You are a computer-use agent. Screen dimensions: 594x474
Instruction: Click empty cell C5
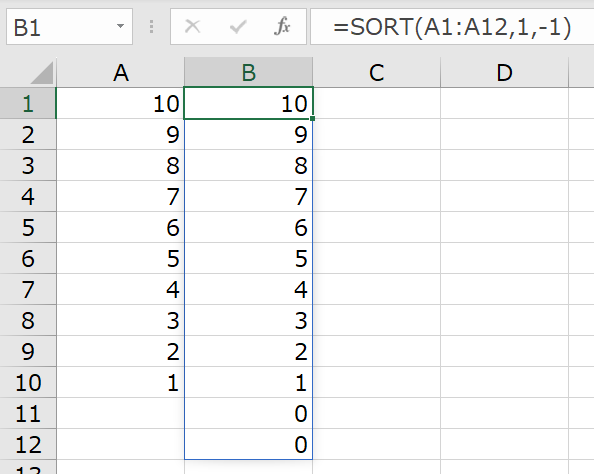tap(377, 227)
